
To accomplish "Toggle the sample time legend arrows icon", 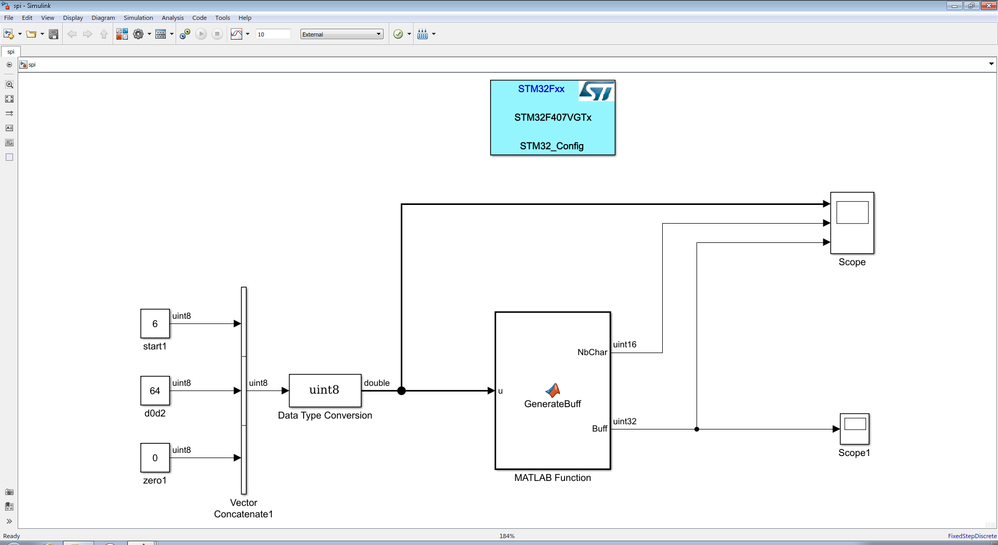I will [x=9, y=113].
